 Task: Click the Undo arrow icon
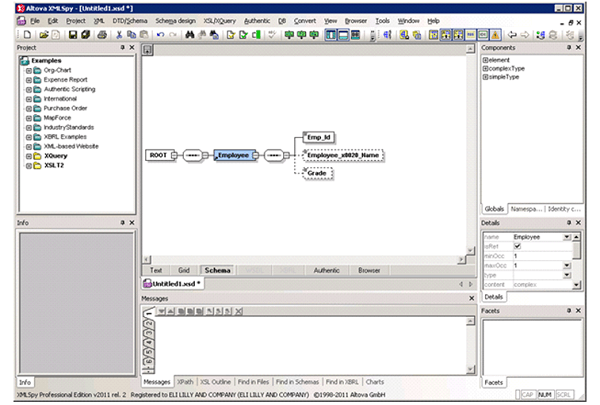(x=160, y=35)
